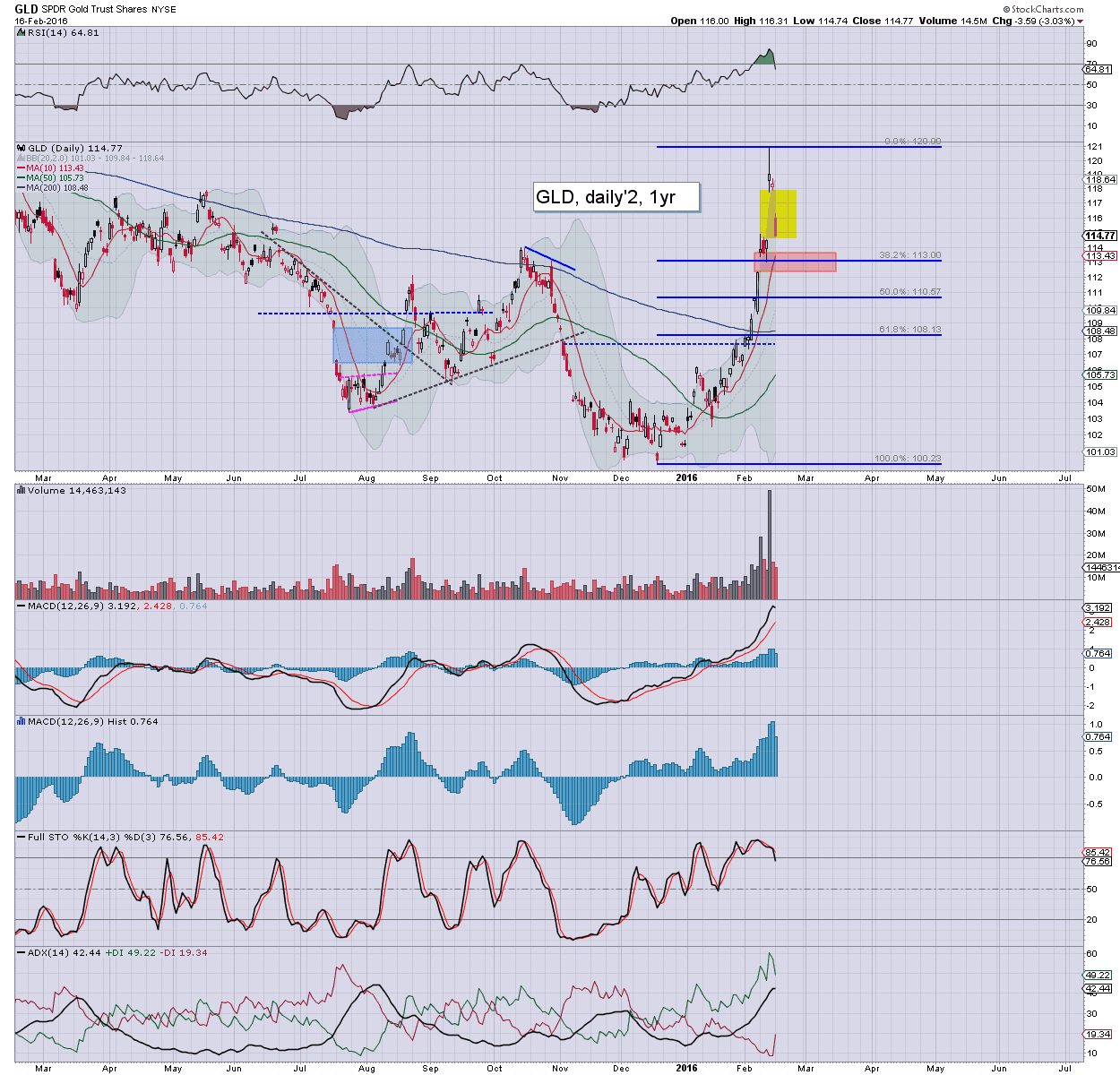This screenshot has width=1120, height=1075.
Task: Click the 'Open 116.00' value in header
Action: coord(701,21)
